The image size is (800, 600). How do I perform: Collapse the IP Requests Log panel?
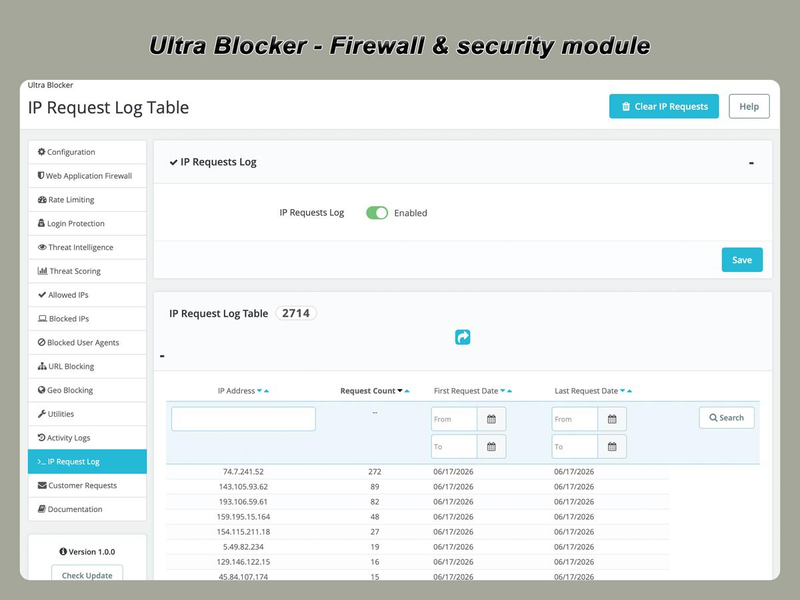pos(751,163)
